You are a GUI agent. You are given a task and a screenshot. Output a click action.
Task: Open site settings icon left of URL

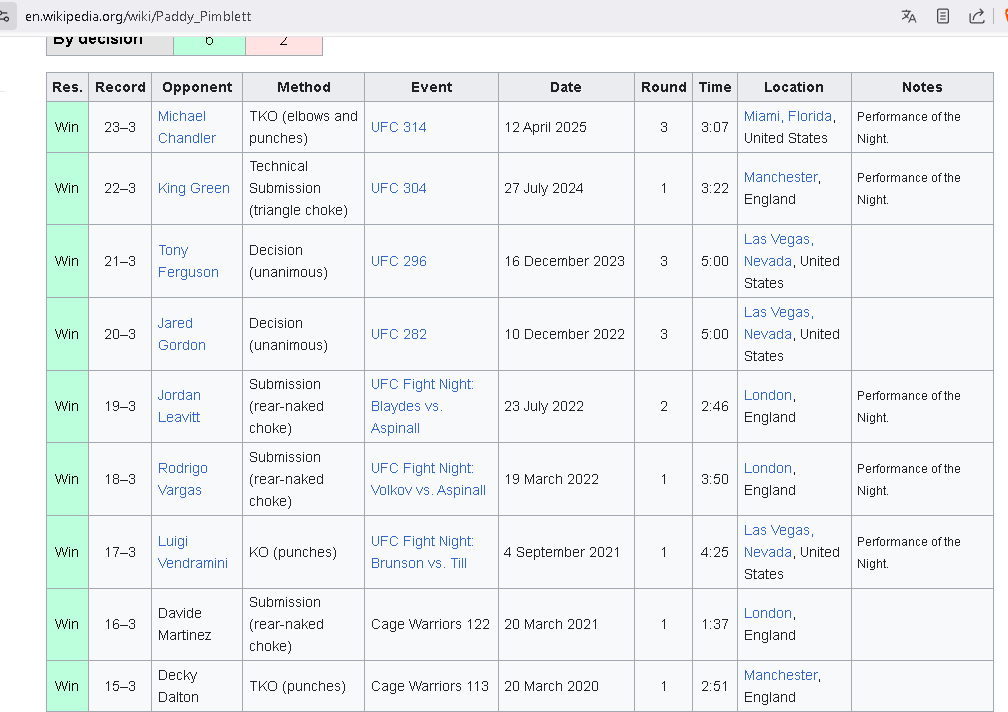5,16
